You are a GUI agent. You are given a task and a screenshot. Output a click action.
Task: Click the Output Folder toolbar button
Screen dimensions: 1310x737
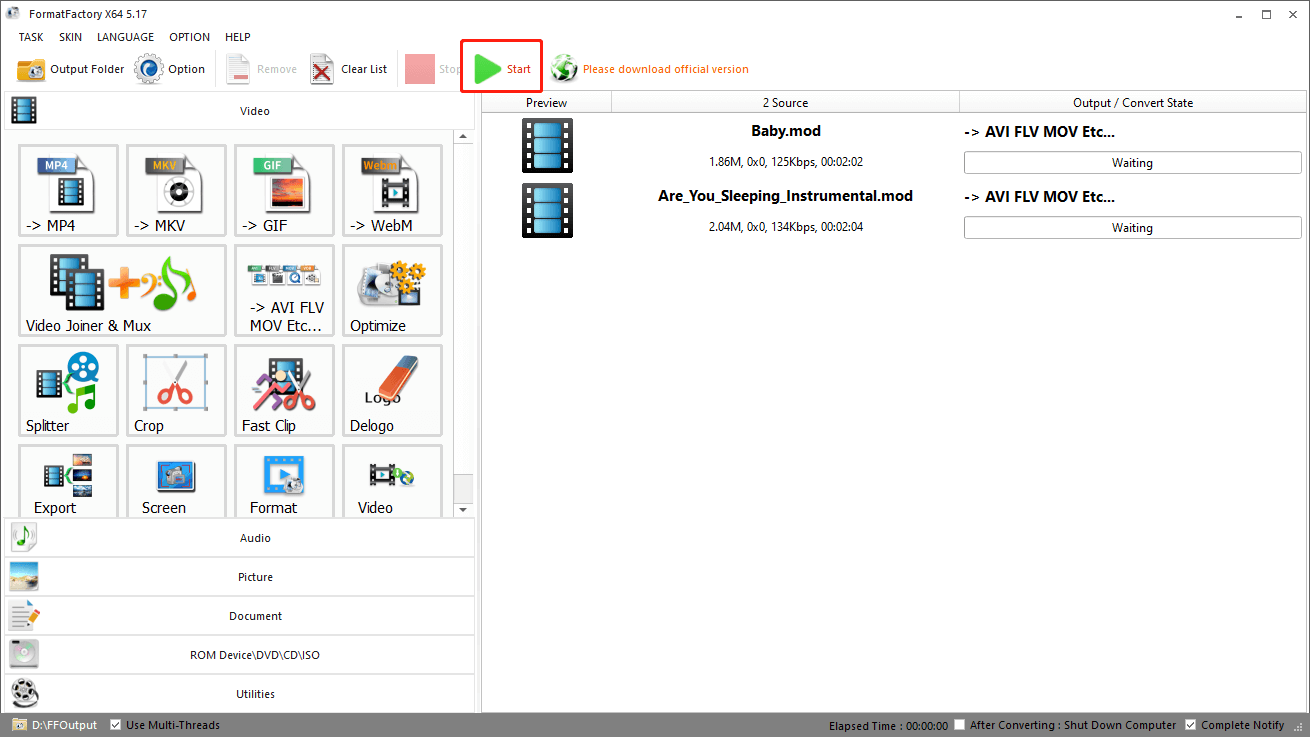(x=71, y=69)
